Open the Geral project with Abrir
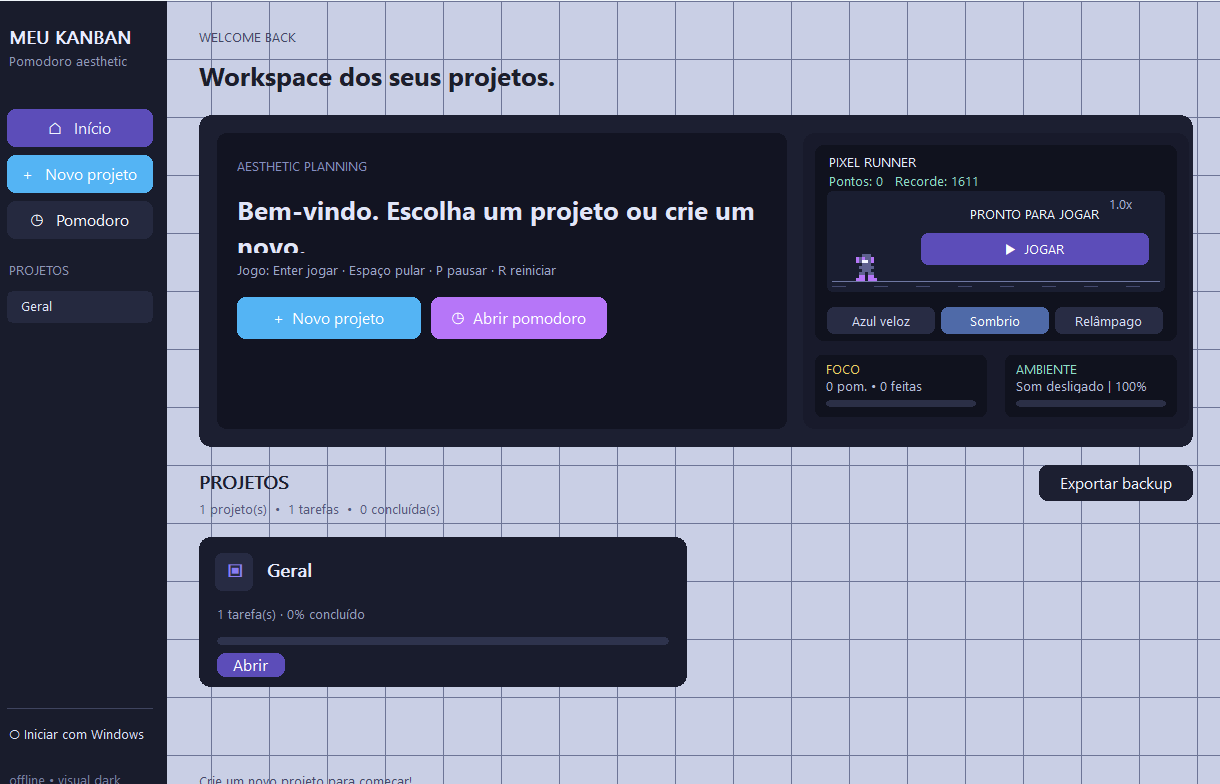This screenshot has width=1220, height=784. pyautogui.click(x=251, y=665)
